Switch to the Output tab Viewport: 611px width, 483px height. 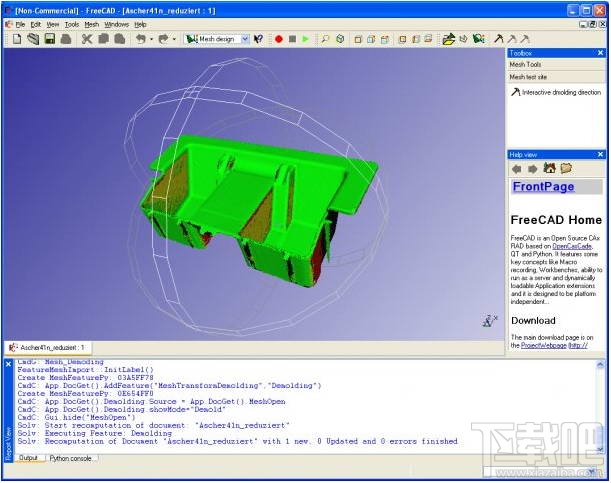pos(28,458)
